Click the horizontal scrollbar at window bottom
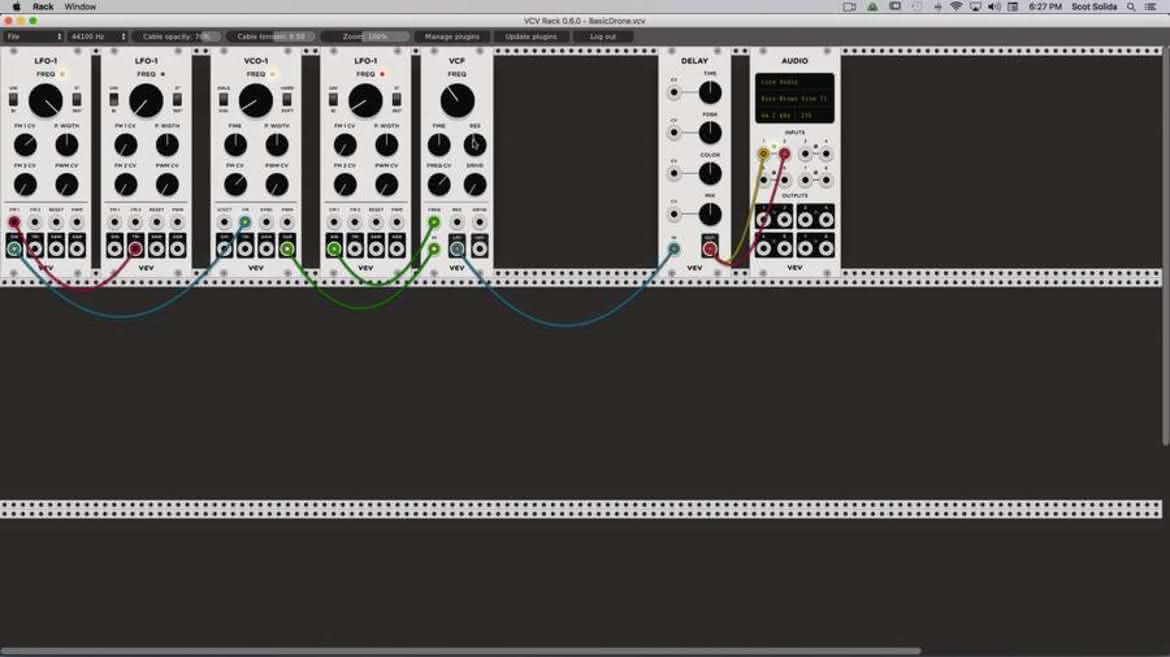The height and width of the screenshot is (657, 1170). pyautogui.click(x=460, y=651)
